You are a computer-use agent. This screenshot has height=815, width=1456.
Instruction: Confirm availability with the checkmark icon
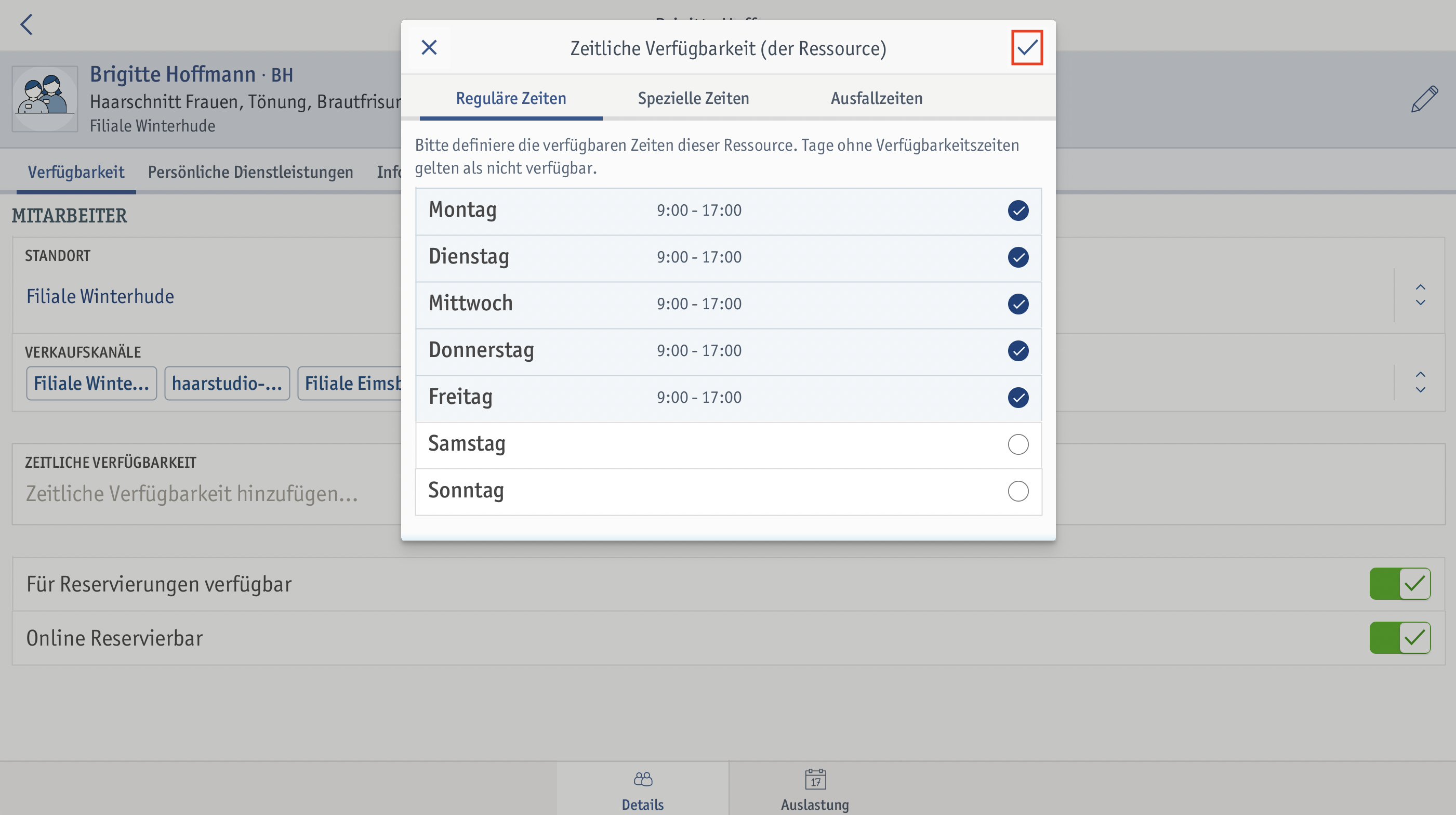tap(1026, 47)
